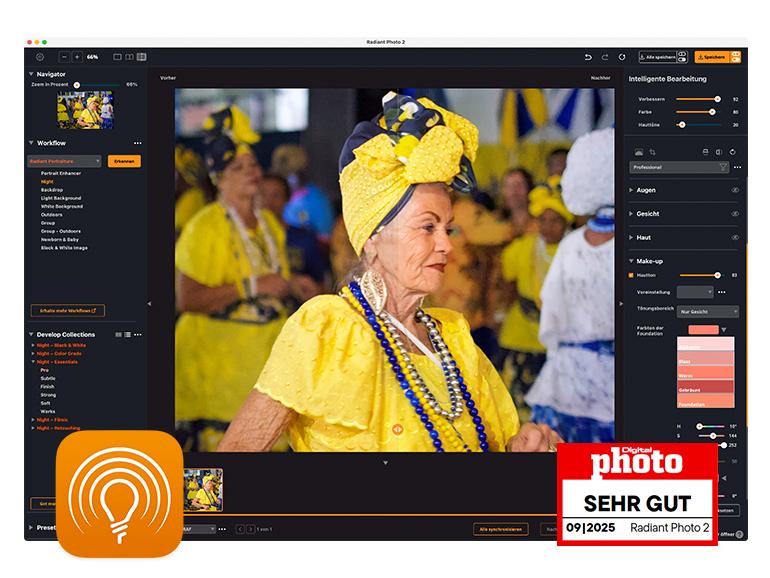The height and width of the screenshot is (578, 770).
Task: Click the before/after split handle on photo
Action: tap(398, 429)
